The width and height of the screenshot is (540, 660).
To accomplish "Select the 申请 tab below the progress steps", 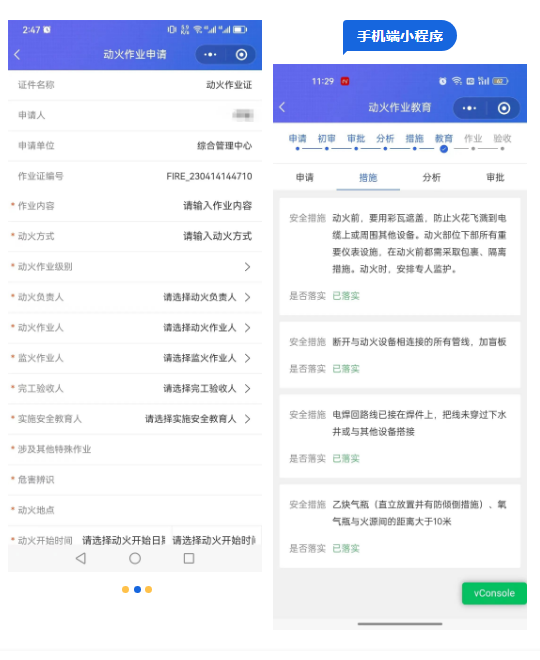I will (x=305, y=178).
